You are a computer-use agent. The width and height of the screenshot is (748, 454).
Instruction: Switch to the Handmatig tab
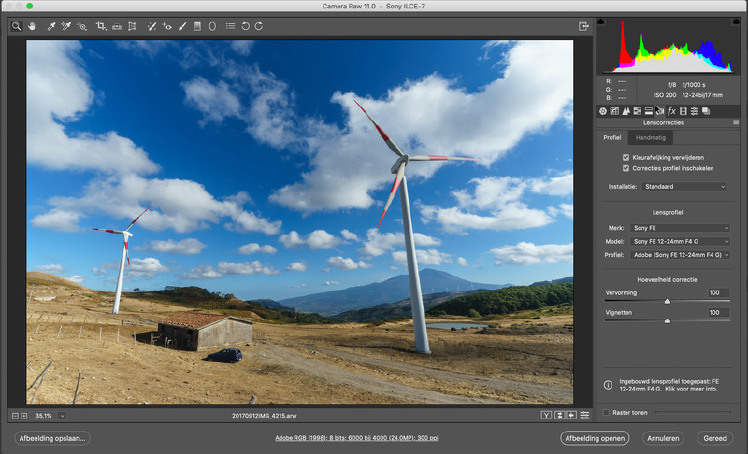(x=651, y=137)
